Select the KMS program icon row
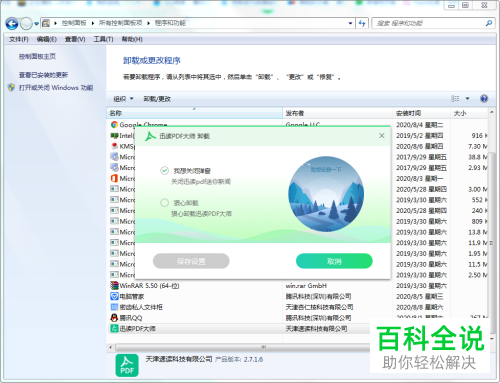The image size is (500, 383). click(114, 146)
